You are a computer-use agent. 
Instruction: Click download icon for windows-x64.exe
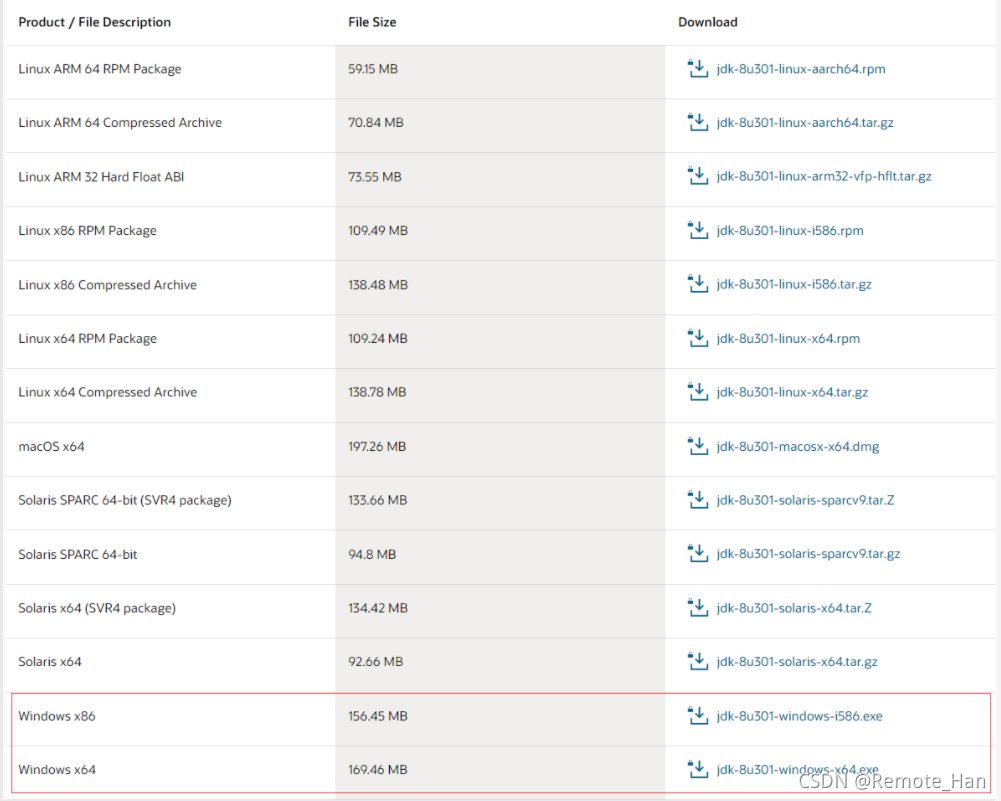[x=698, y=769]
